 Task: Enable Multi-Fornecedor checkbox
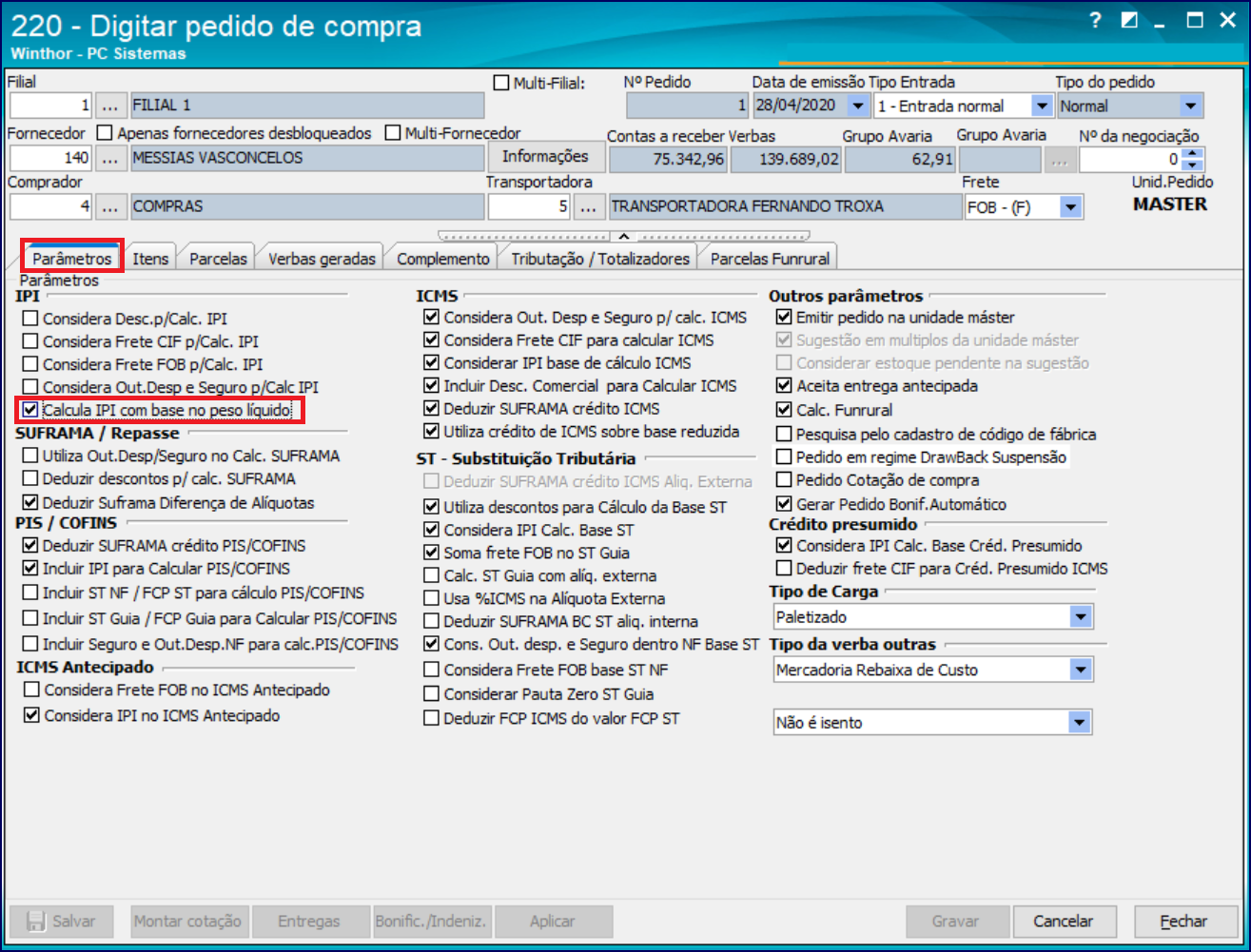(x=393, y=133)
